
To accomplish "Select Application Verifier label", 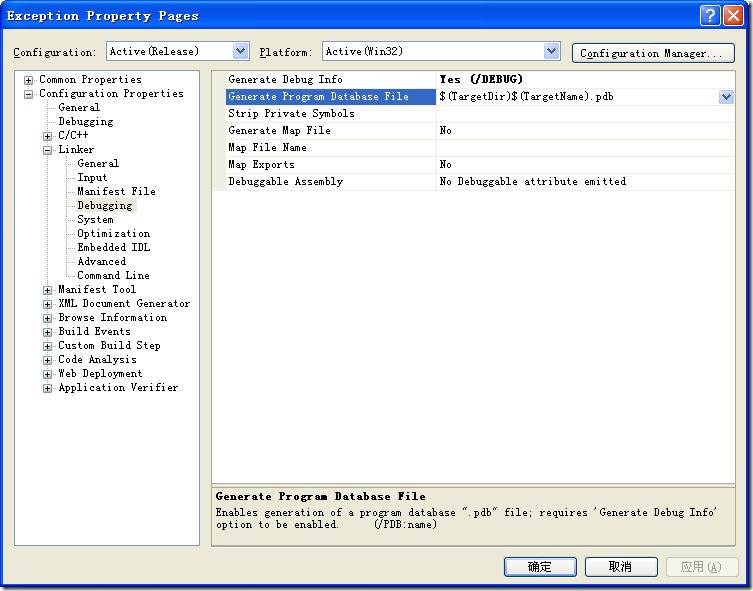I will click(x=118, y=387).
